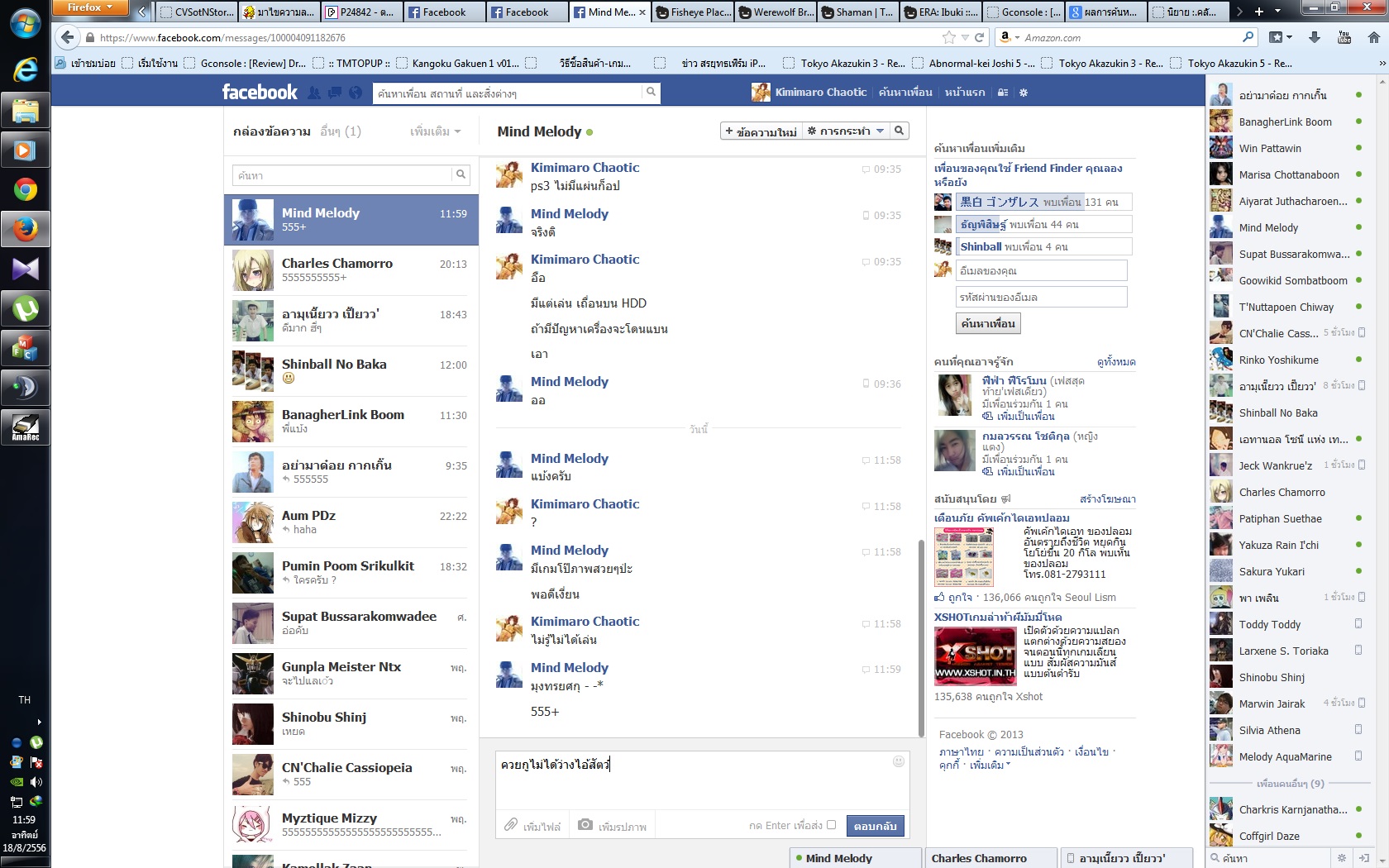Screen dimensions: 1389x868
Task: Click the XSHOT ad thumbnail
Action: coord(976,656)
